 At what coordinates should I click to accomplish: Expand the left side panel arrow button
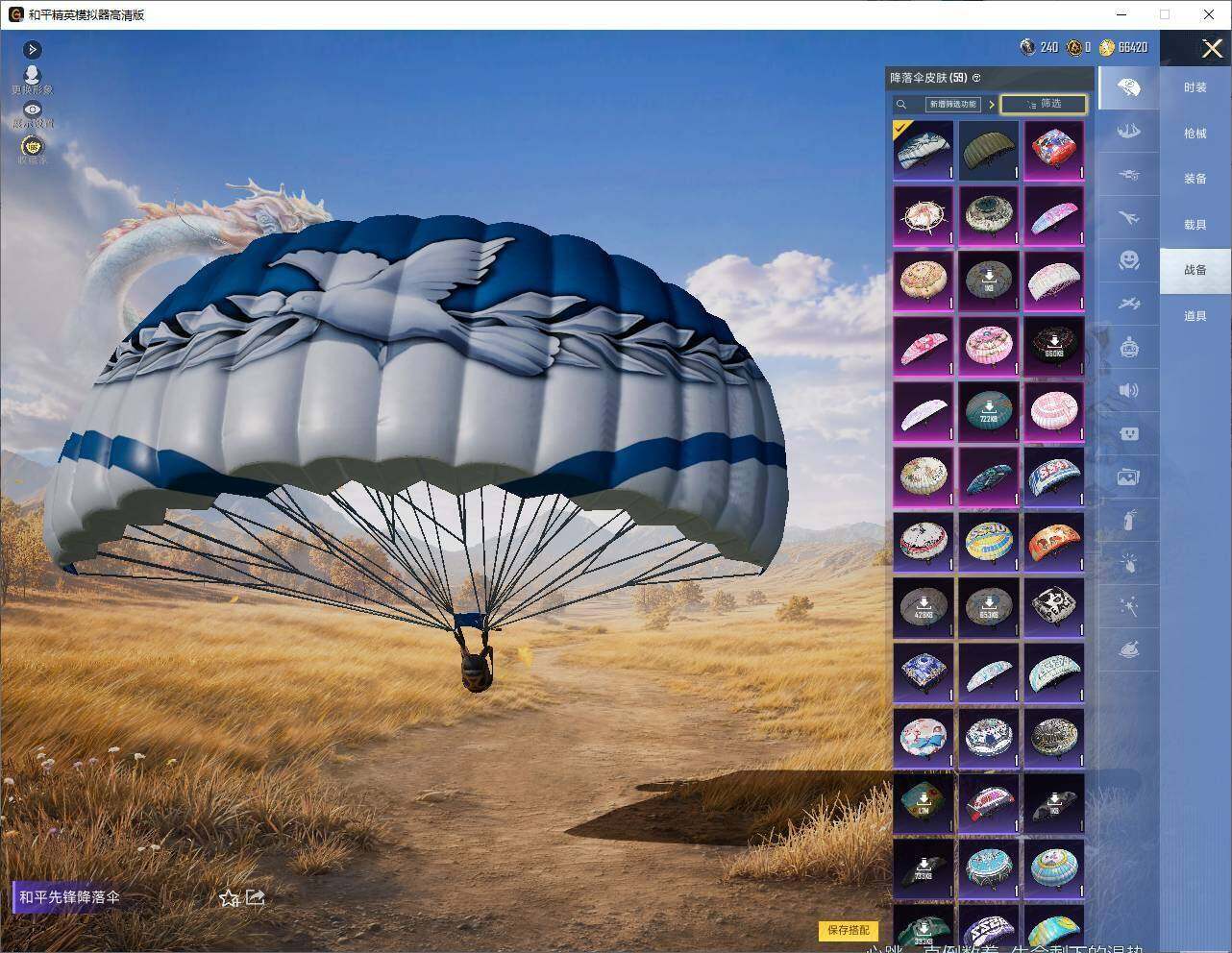33,49
